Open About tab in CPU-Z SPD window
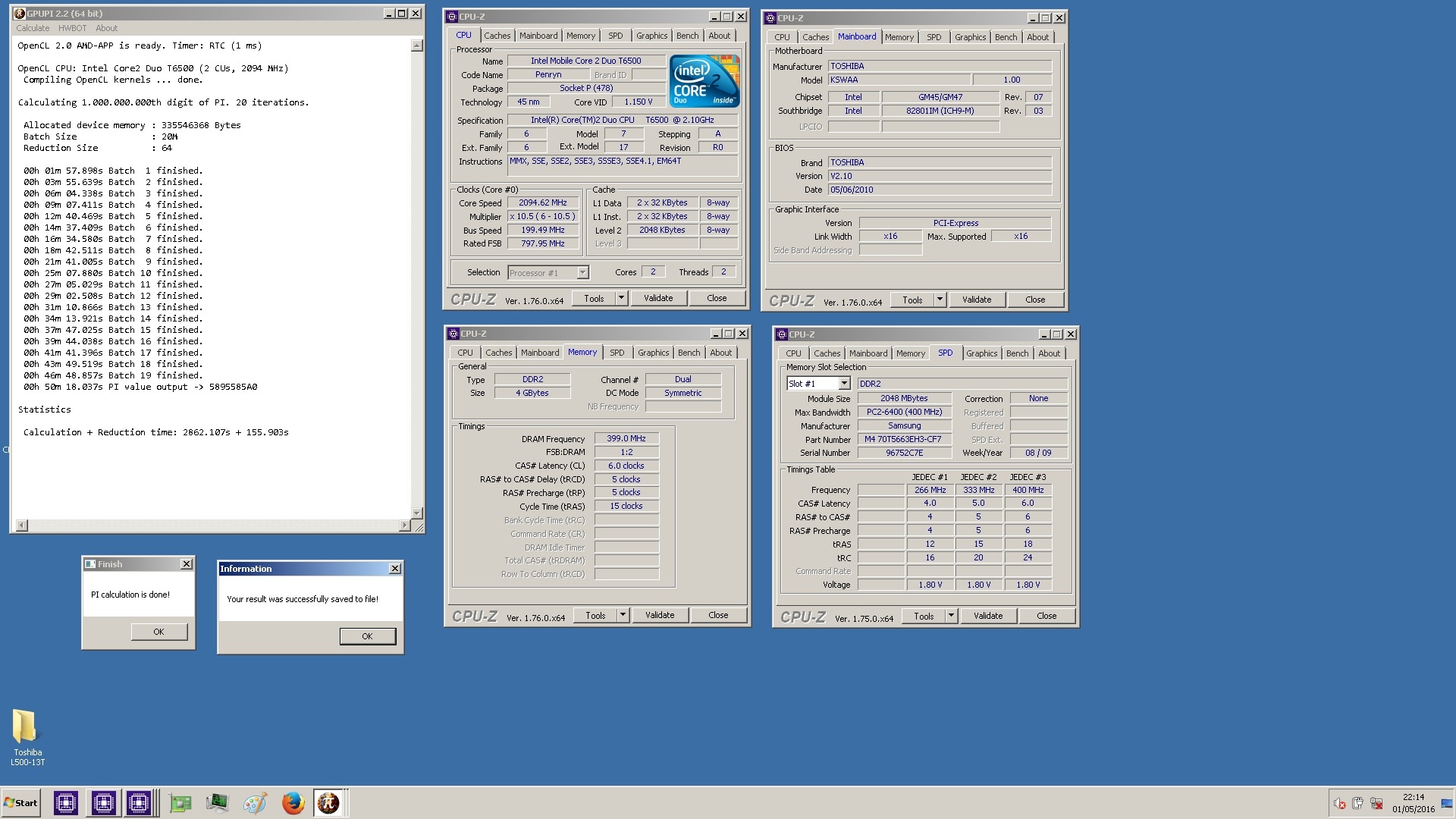Screen dimensions: 1456x819 [1050, 353]
